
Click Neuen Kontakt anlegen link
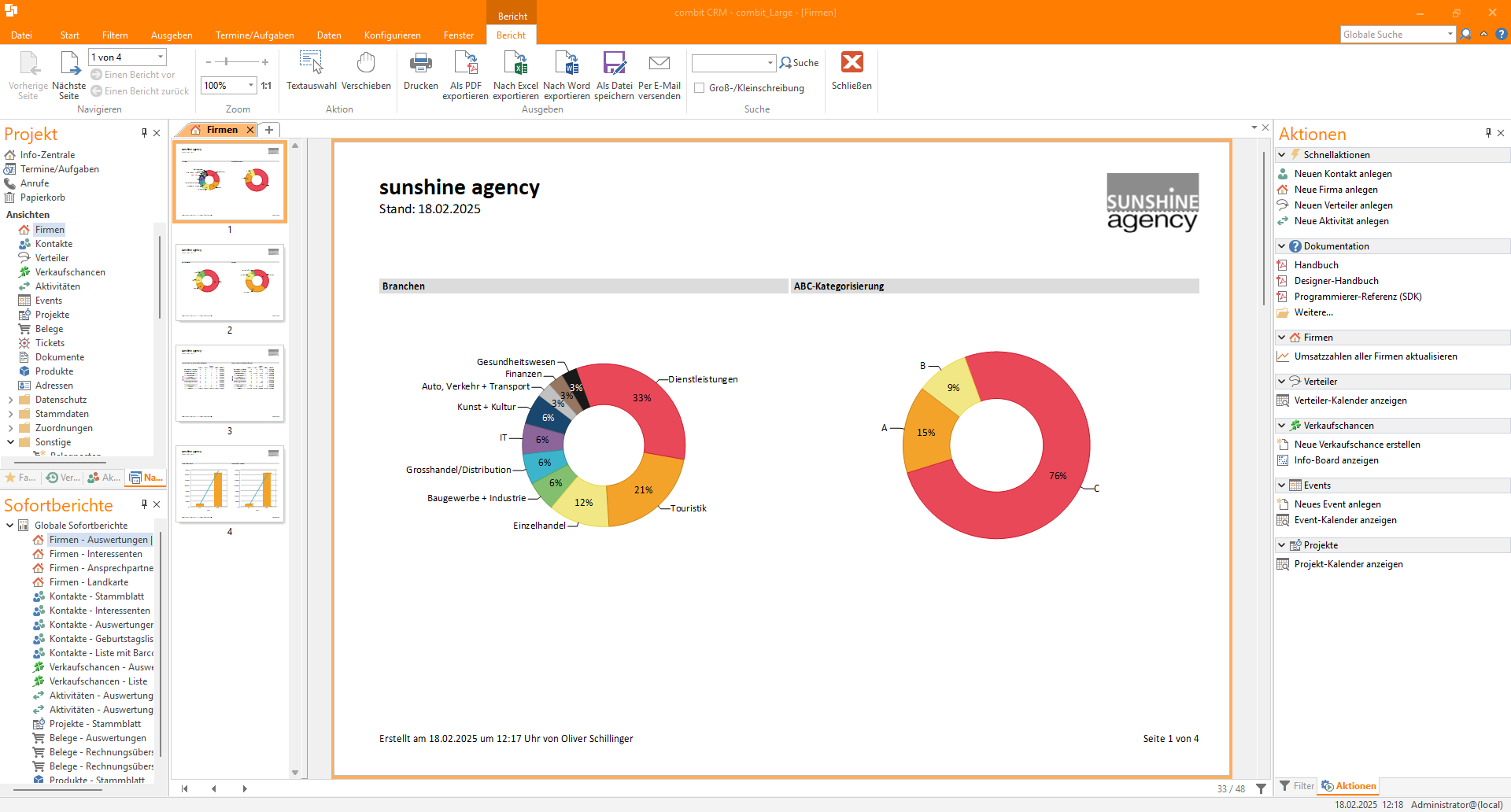point(1343,174)
